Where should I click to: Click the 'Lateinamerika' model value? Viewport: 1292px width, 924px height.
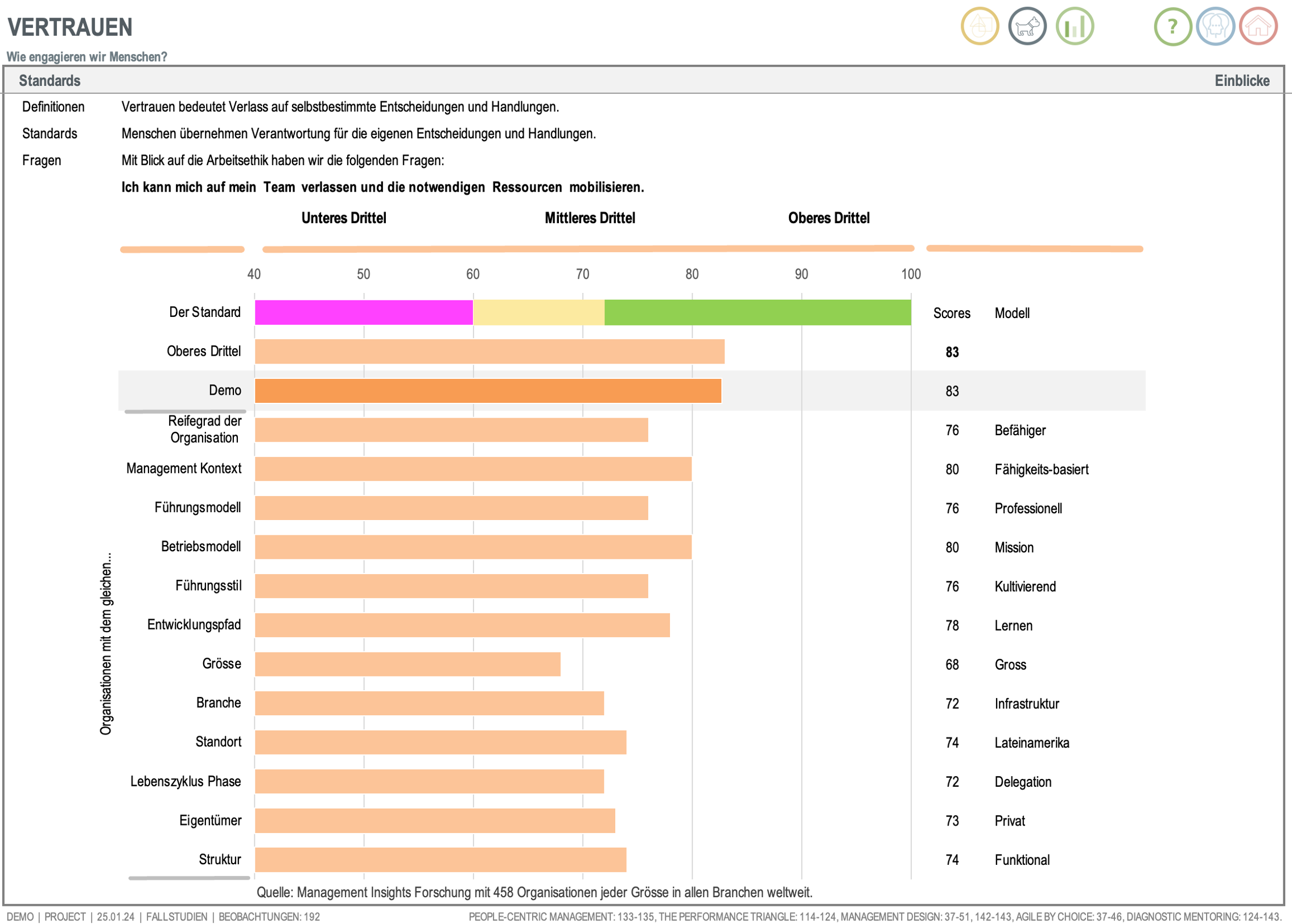click(x=1032, y=743)
